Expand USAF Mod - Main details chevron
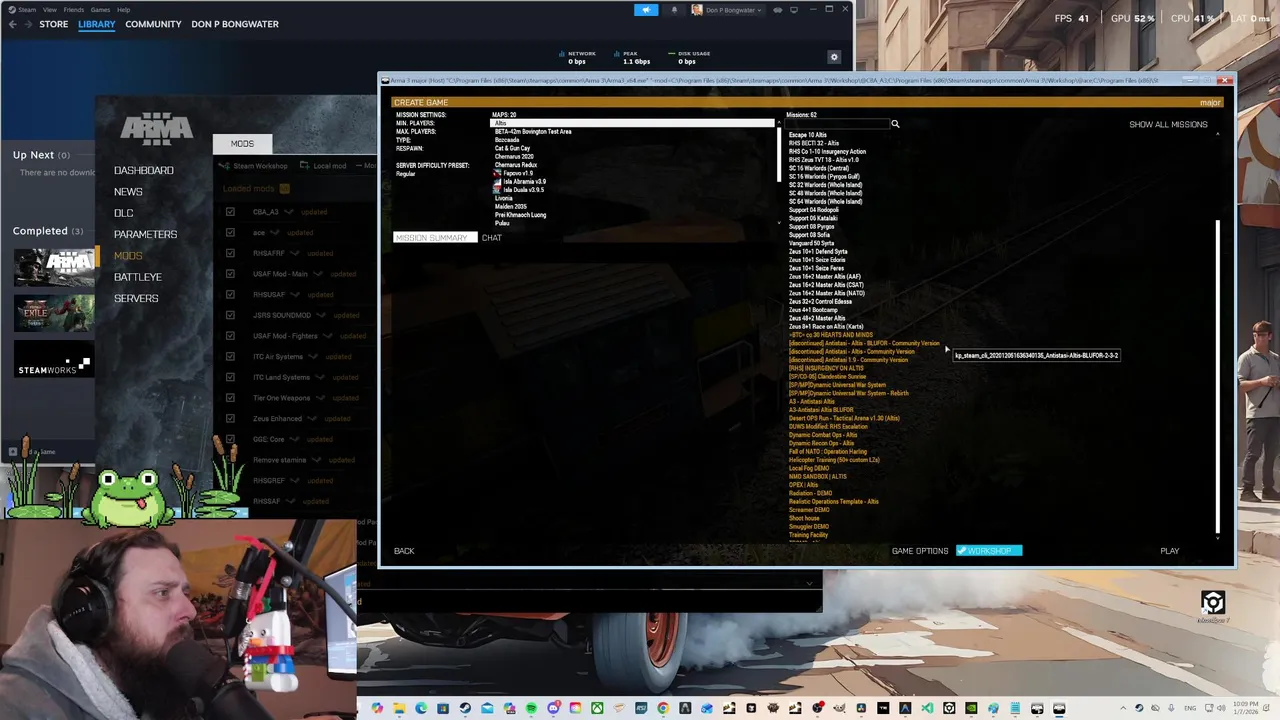 click(319, 274)
